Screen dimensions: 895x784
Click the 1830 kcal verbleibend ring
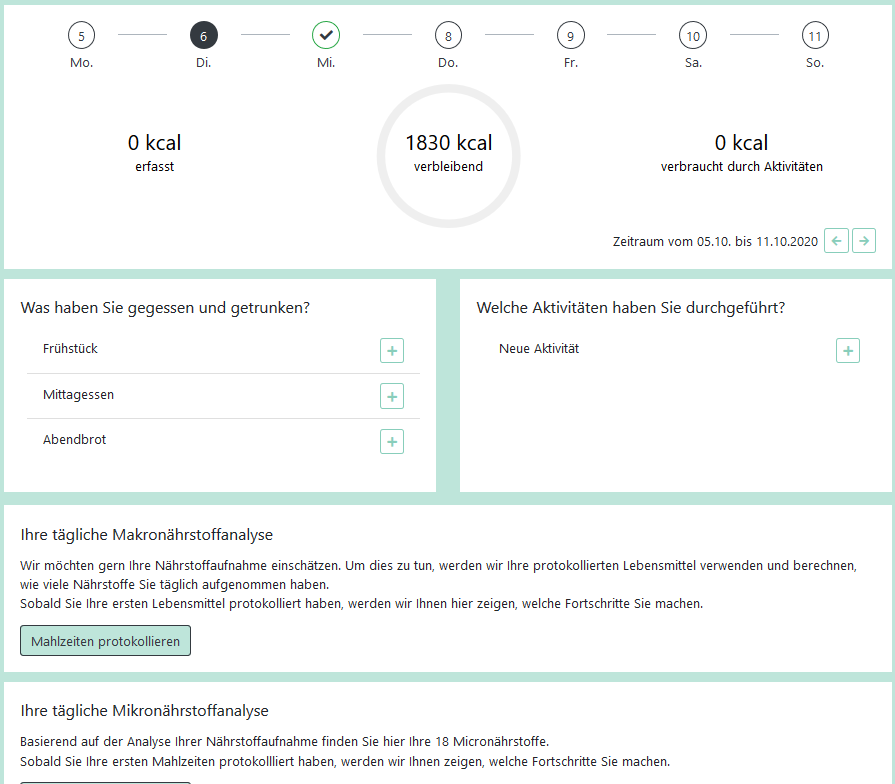[x=449, y=156]
